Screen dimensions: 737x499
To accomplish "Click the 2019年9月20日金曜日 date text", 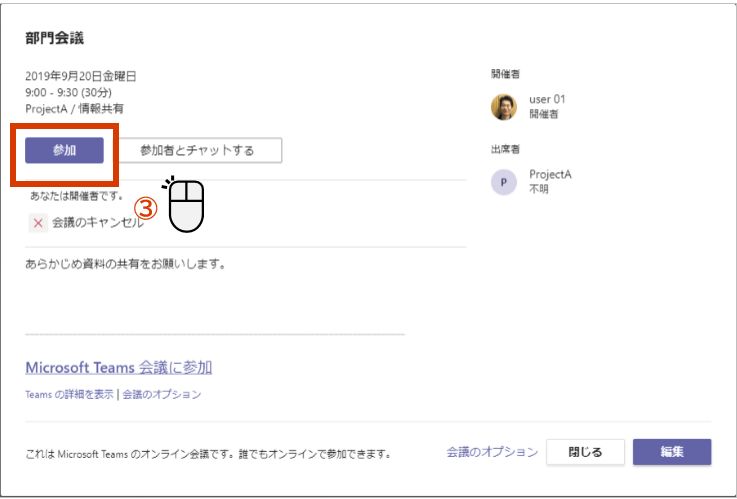I will [81, 76].
